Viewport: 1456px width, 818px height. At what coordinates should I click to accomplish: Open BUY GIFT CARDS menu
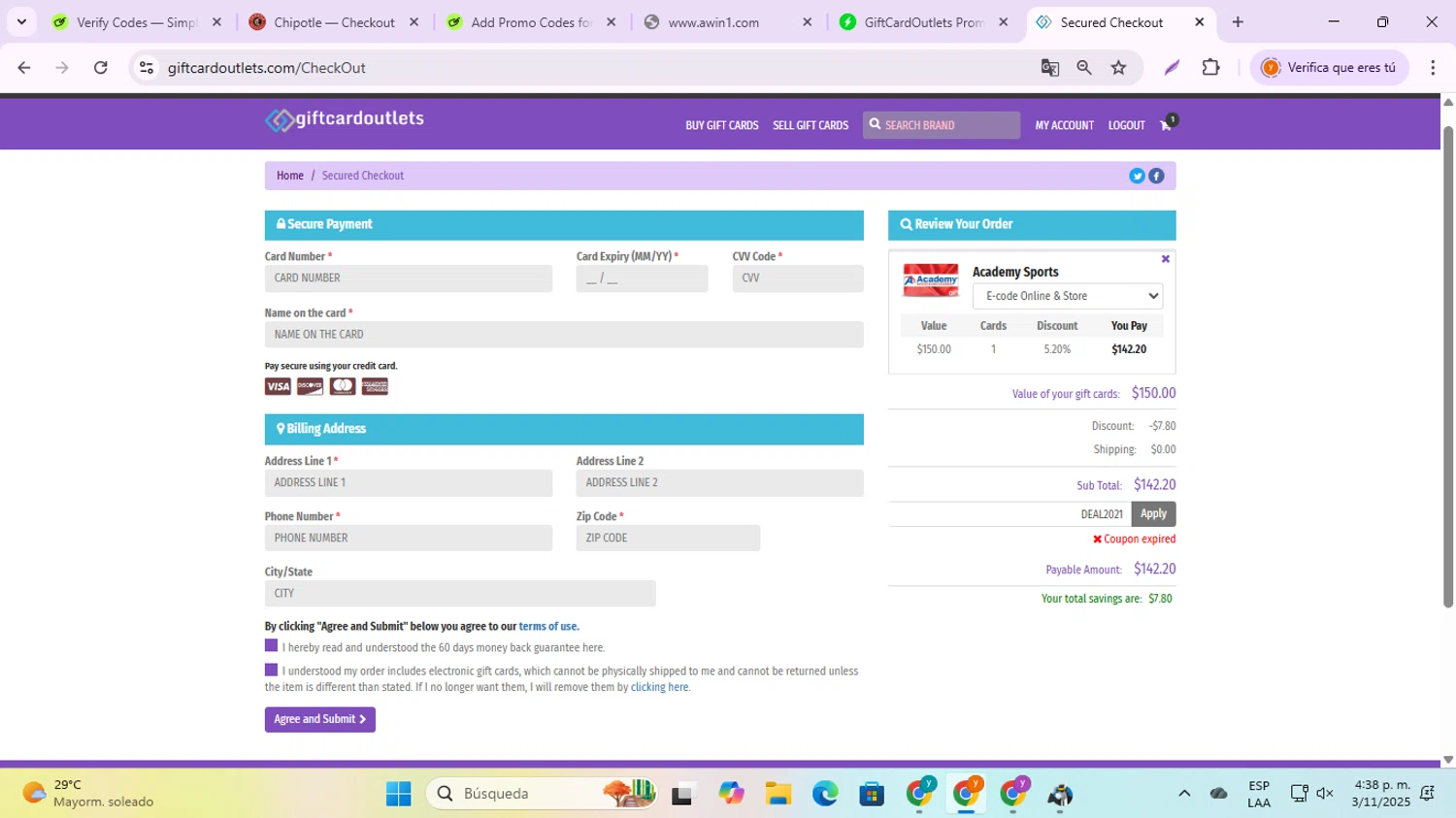(x=721, y=125)
